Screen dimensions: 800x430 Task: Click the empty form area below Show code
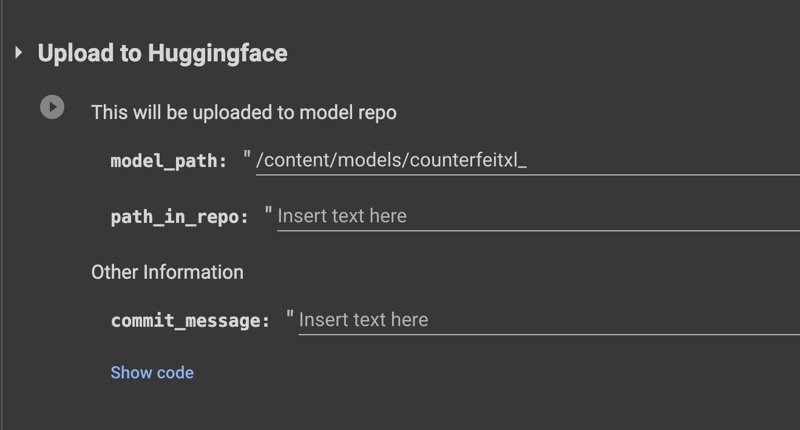(x=408, y=408)
